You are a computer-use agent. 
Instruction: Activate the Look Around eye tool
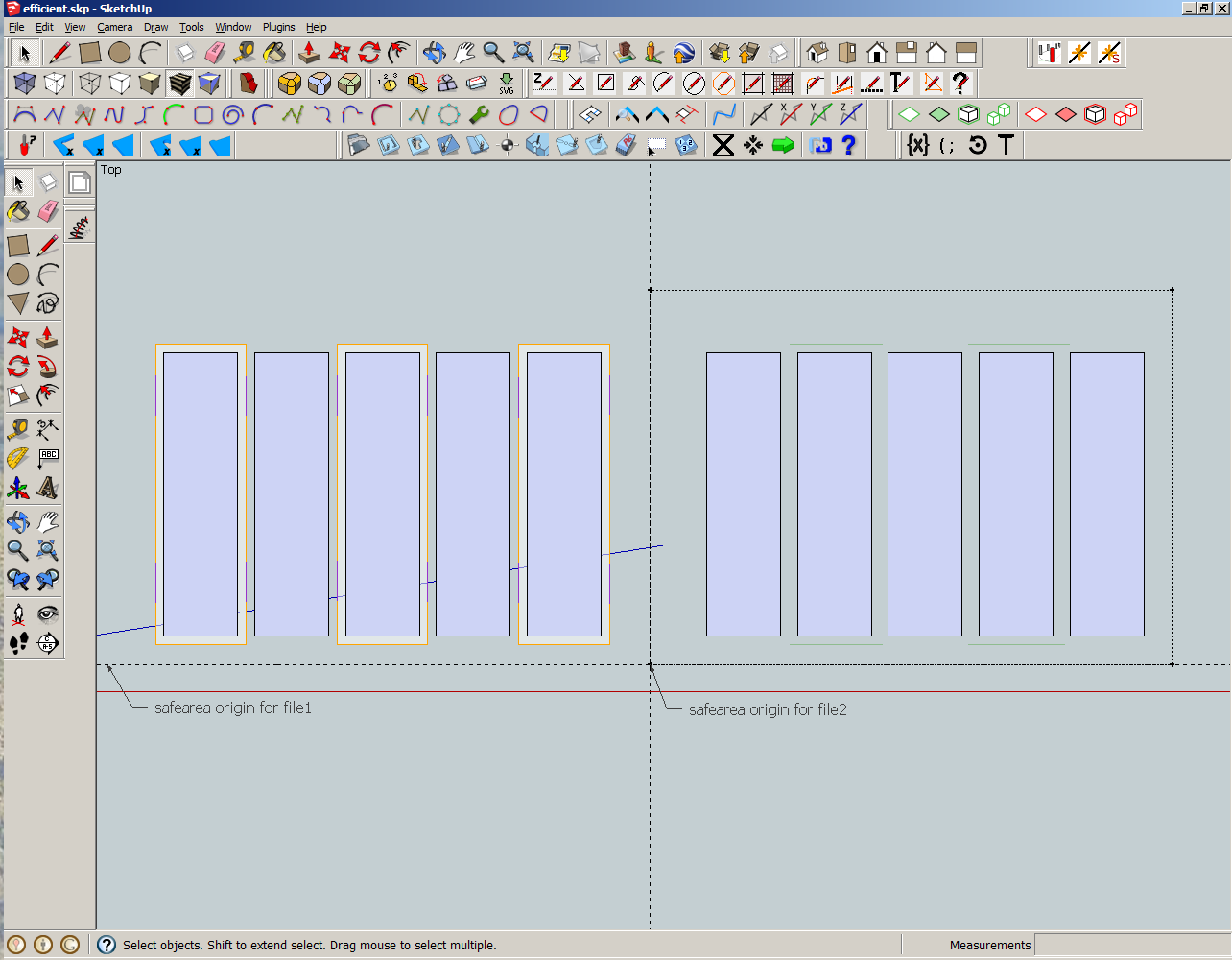(x=47, y=613)
